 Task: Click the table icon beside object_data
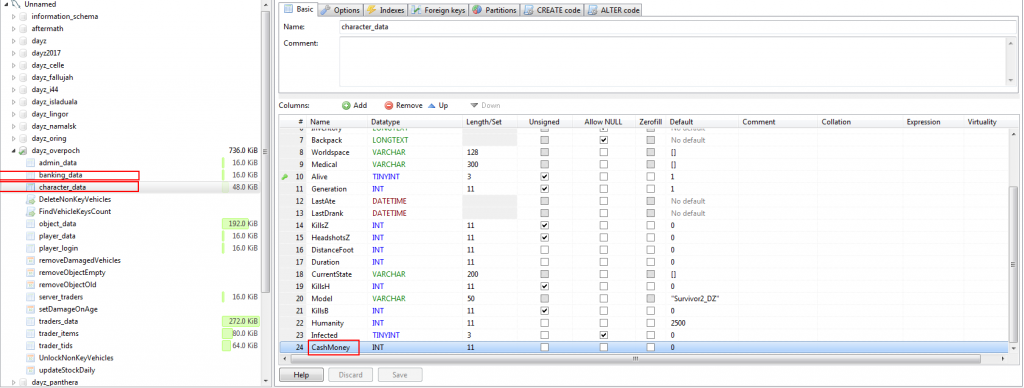click(30, 223)
